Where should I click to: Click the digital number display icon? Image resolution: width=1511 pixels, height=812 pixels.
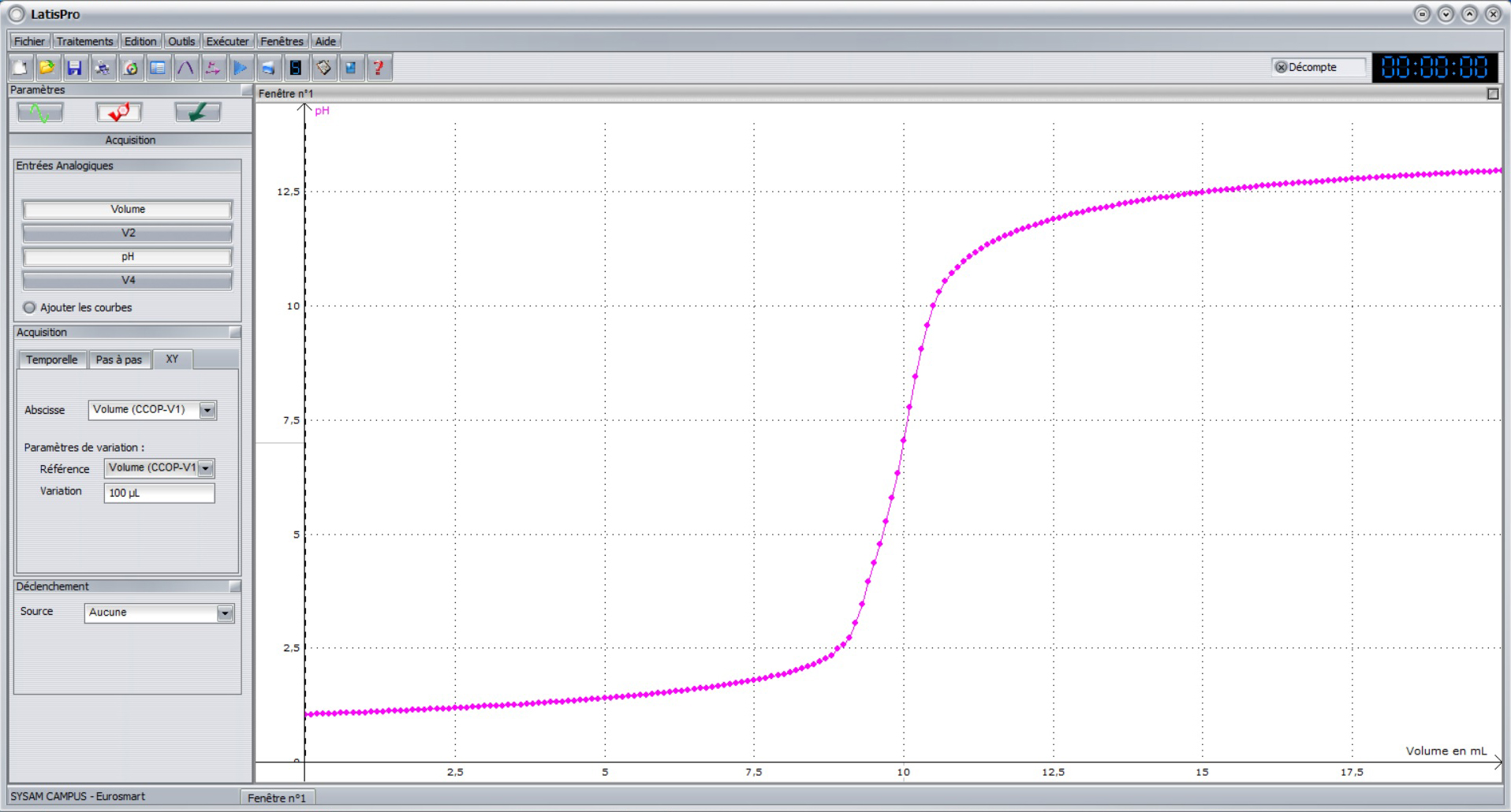point(296,68)
